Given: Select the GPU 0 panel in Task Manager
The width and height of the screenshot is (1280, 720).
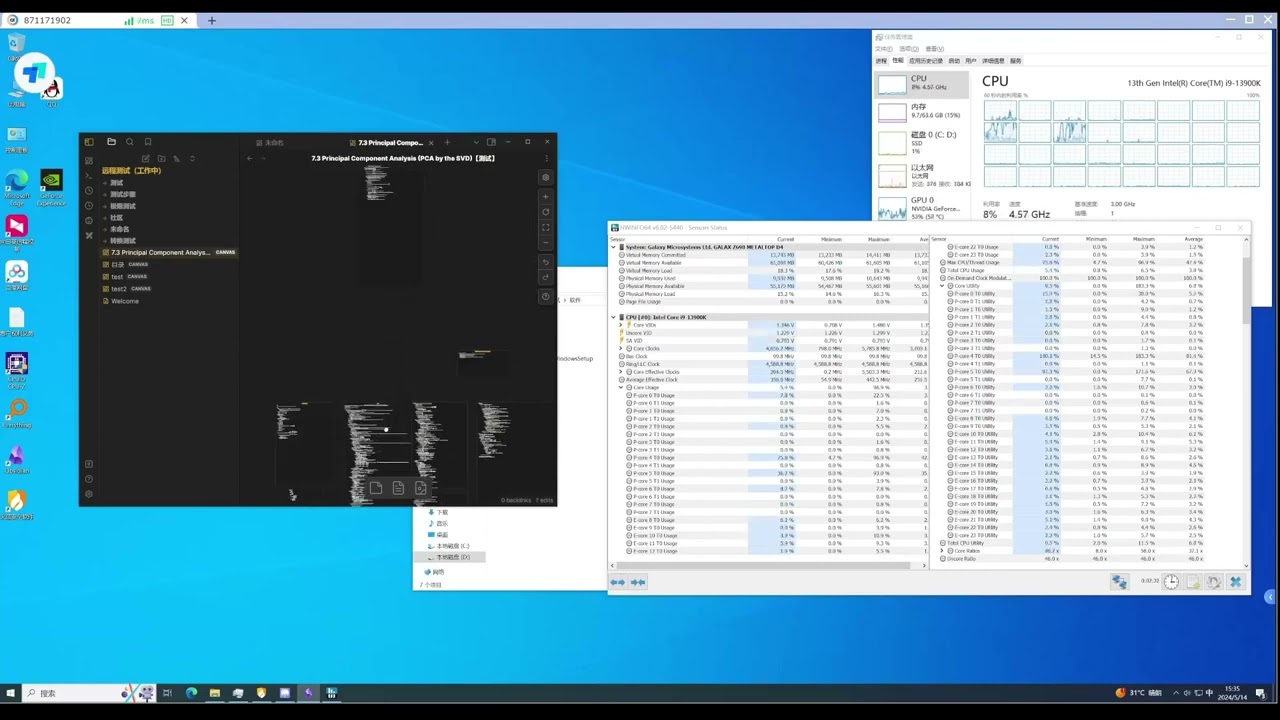Looking at the screenshot, I should [x=923, y=207].
